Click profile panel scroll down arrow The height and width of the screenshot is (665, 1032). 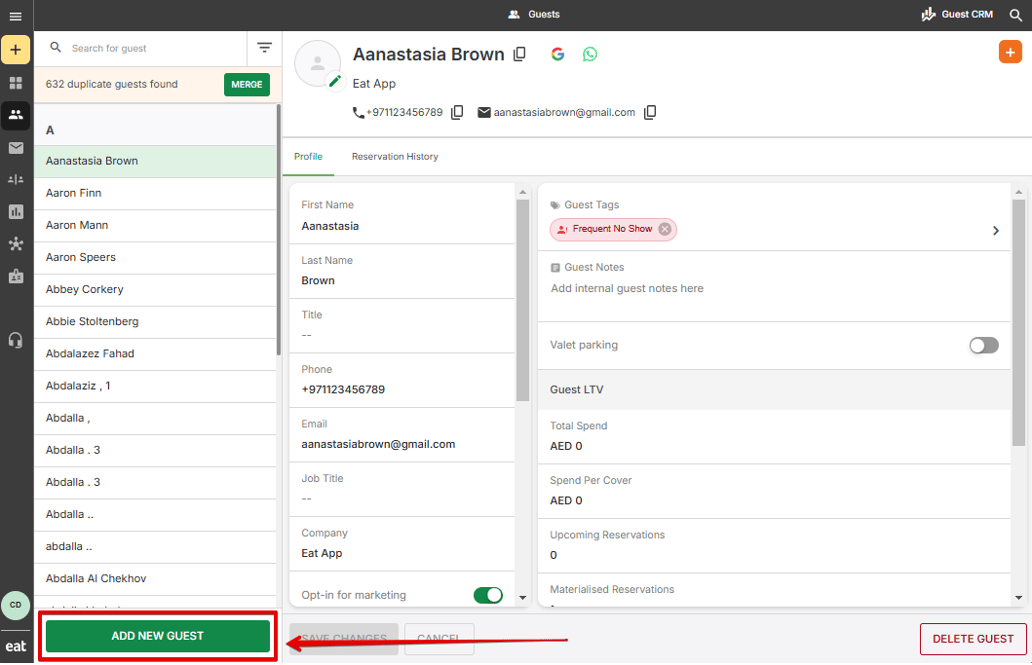(523, 597)
